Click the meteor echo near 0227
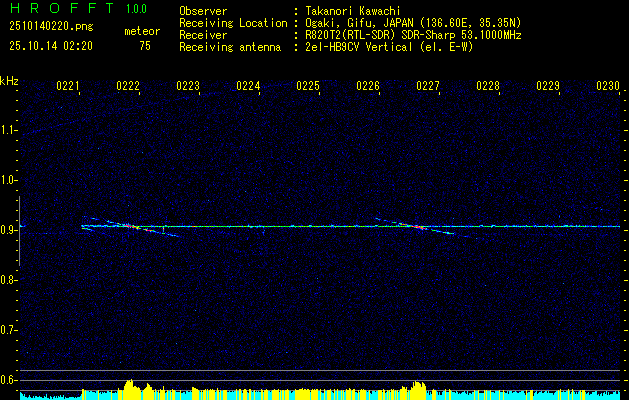This screenshot has width=629, height=400. [416, 226]
